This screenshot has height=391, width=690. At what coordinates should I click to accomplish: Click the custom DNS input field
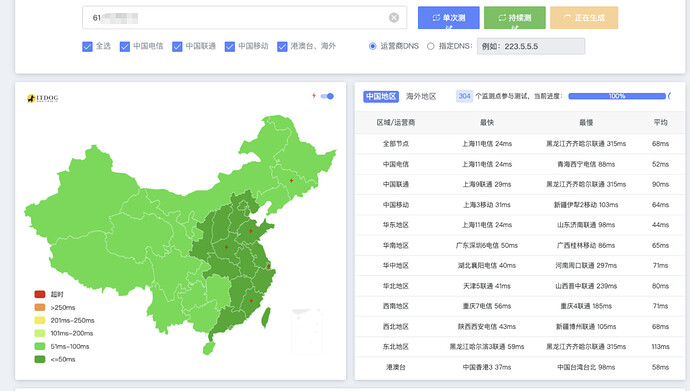[x=531, y=46]
